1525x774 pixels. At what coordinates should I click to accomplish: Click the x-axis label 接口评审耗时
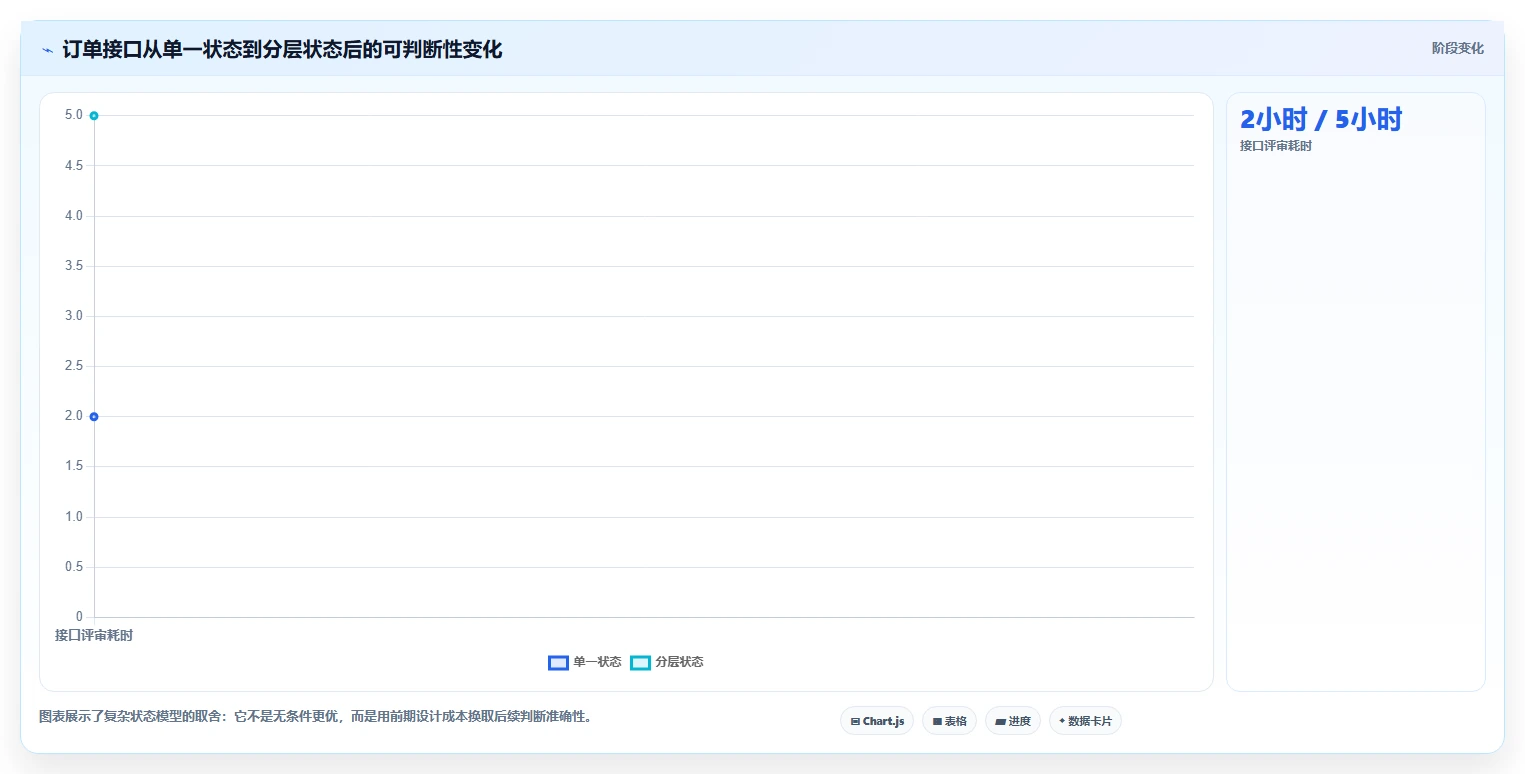pos(94,635)
